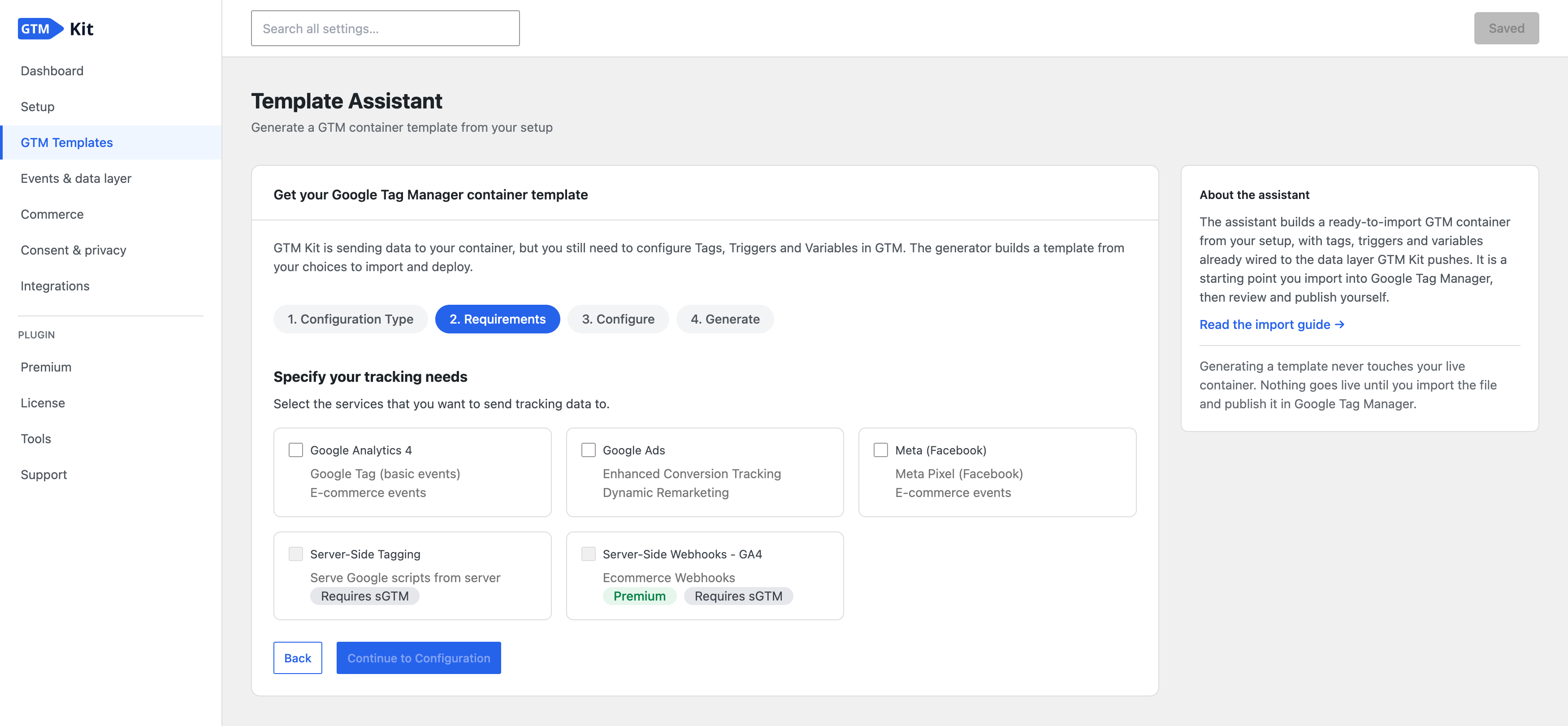Viewport: 1568px width, 726px height.
Task: Switch to step 1 Configuration Type
Action: click(351, 319)
